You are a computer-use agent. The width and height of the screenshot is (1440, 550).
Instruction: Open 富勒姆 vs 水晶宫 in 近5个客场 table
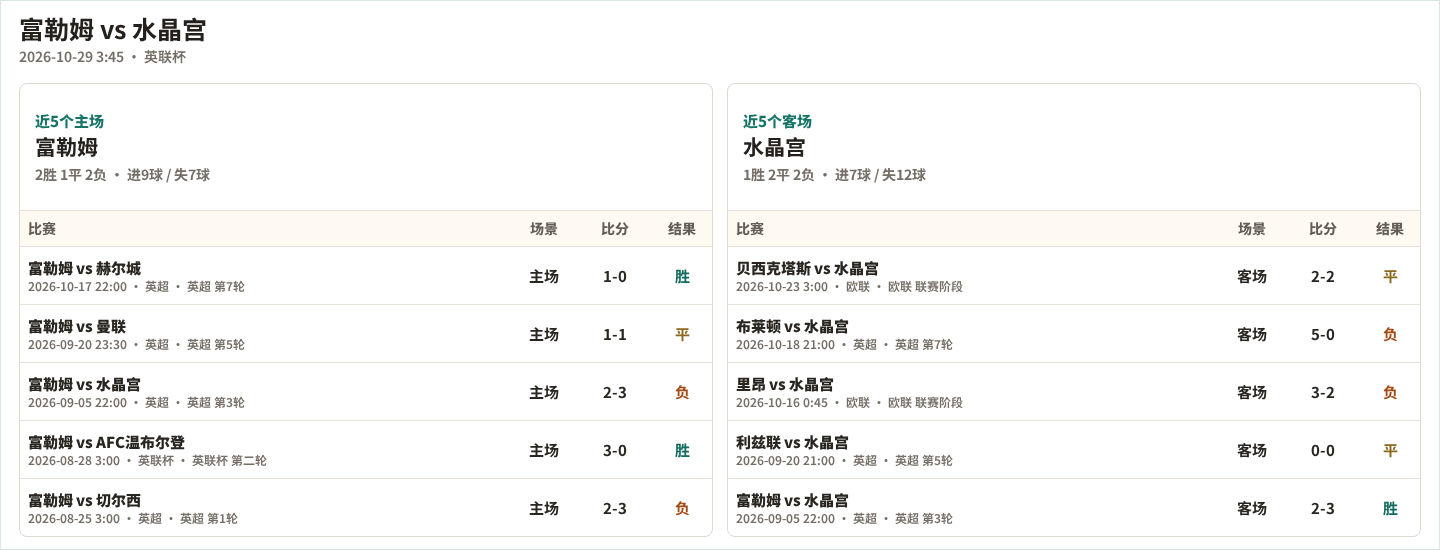[793, 500]
